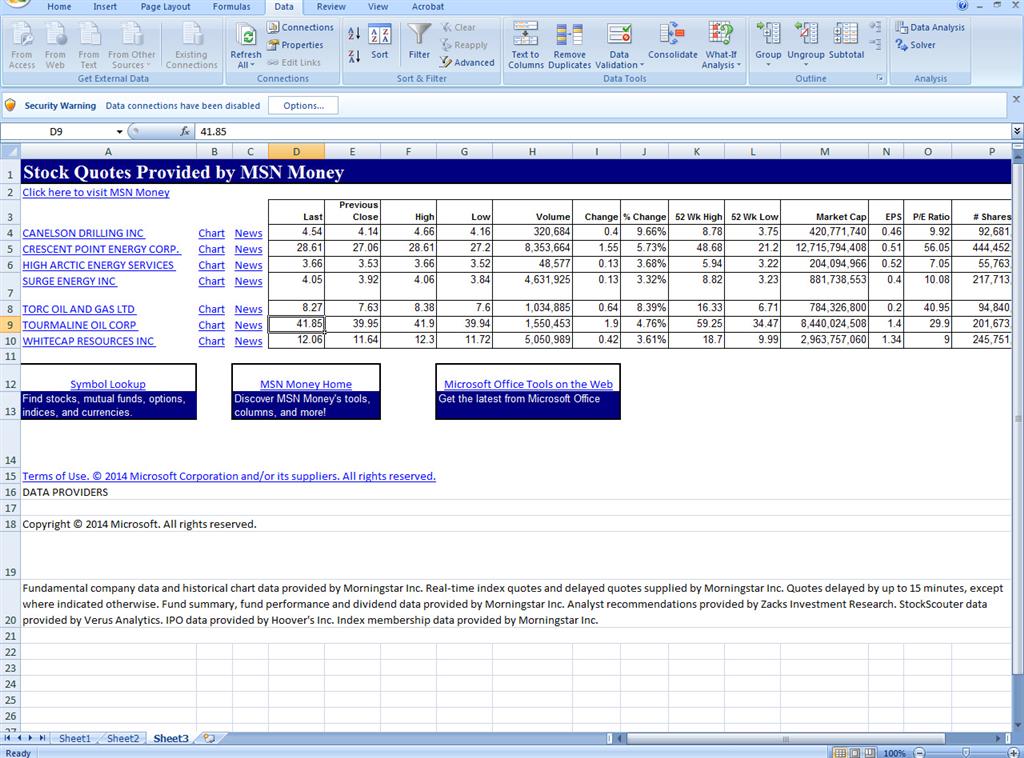The image size is (1024, 758).
Task: Click the Zoom In plus button
Action: (1014, 753)
